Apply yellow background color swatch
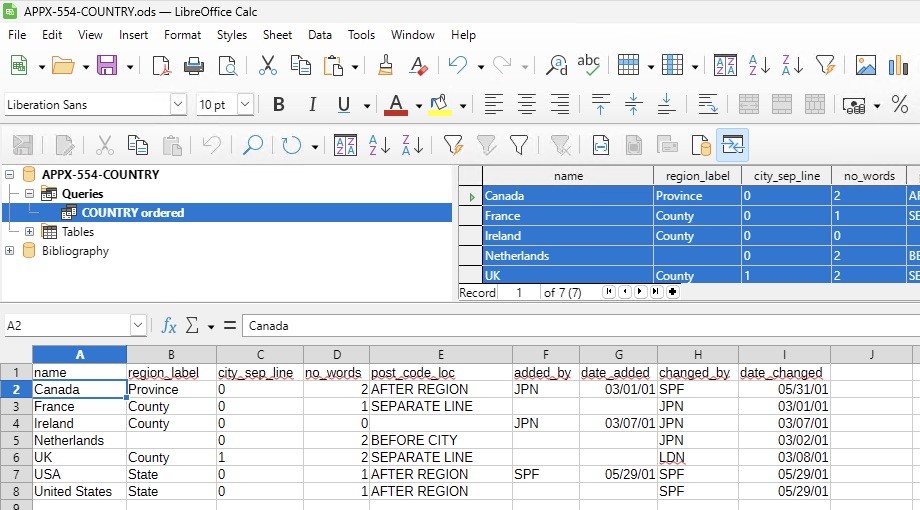920x510 pixels. [x=439, y=112]
